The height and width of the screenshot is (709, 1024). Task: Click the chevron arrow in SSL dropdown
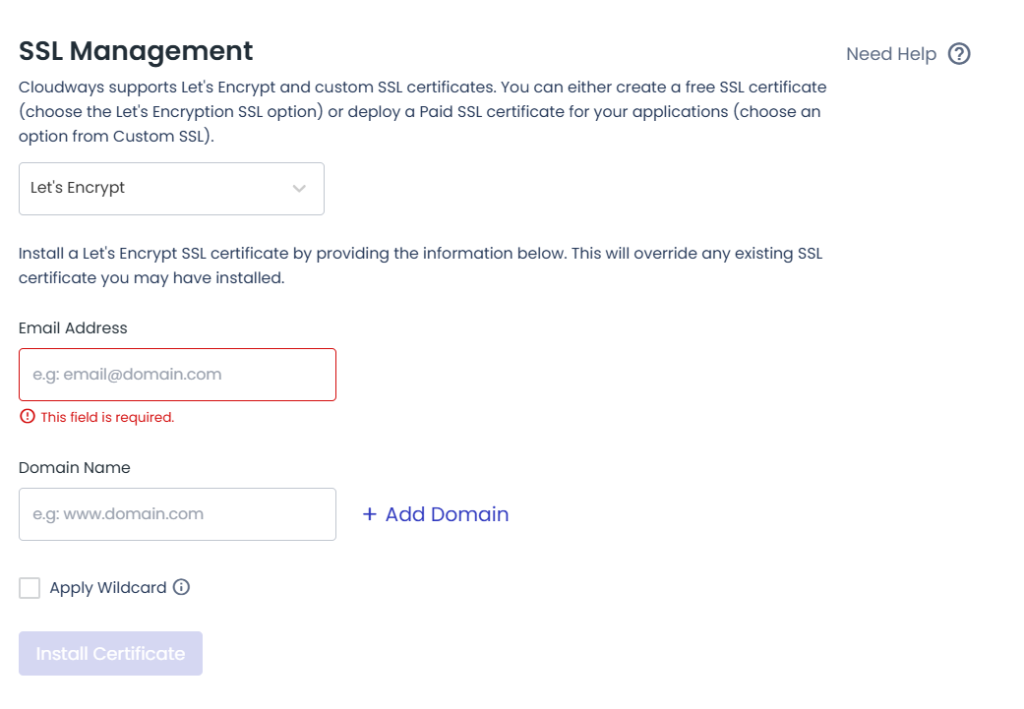tap(299, 188)
